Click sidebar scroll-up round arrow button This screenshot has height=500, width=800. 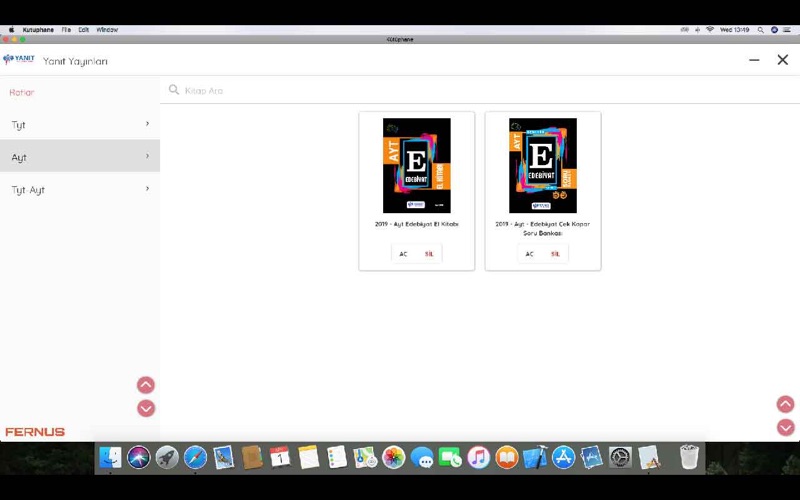click(x=145, y=385)
